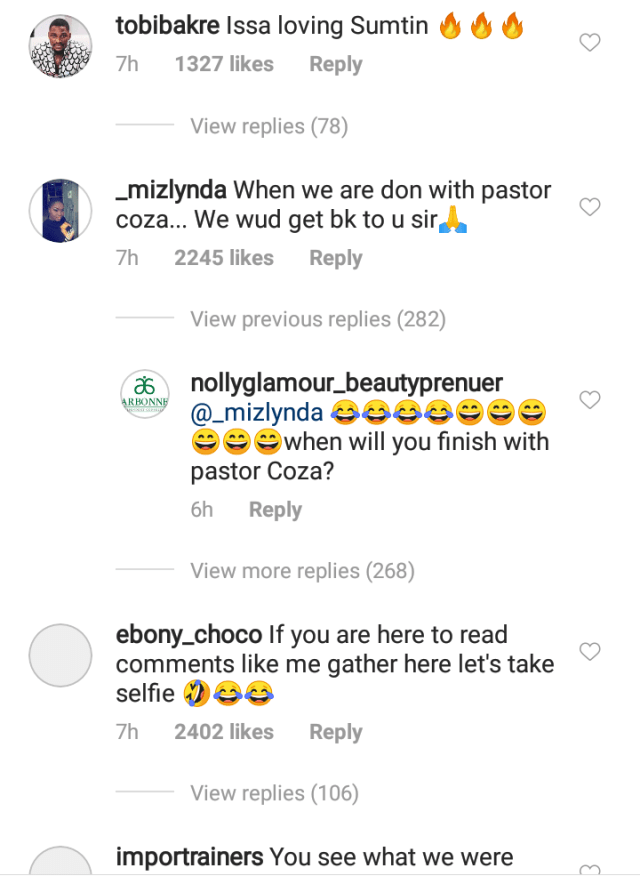Expand View more replies (268)
Viewport: 640px width, 884px height.
pos(302,571)
